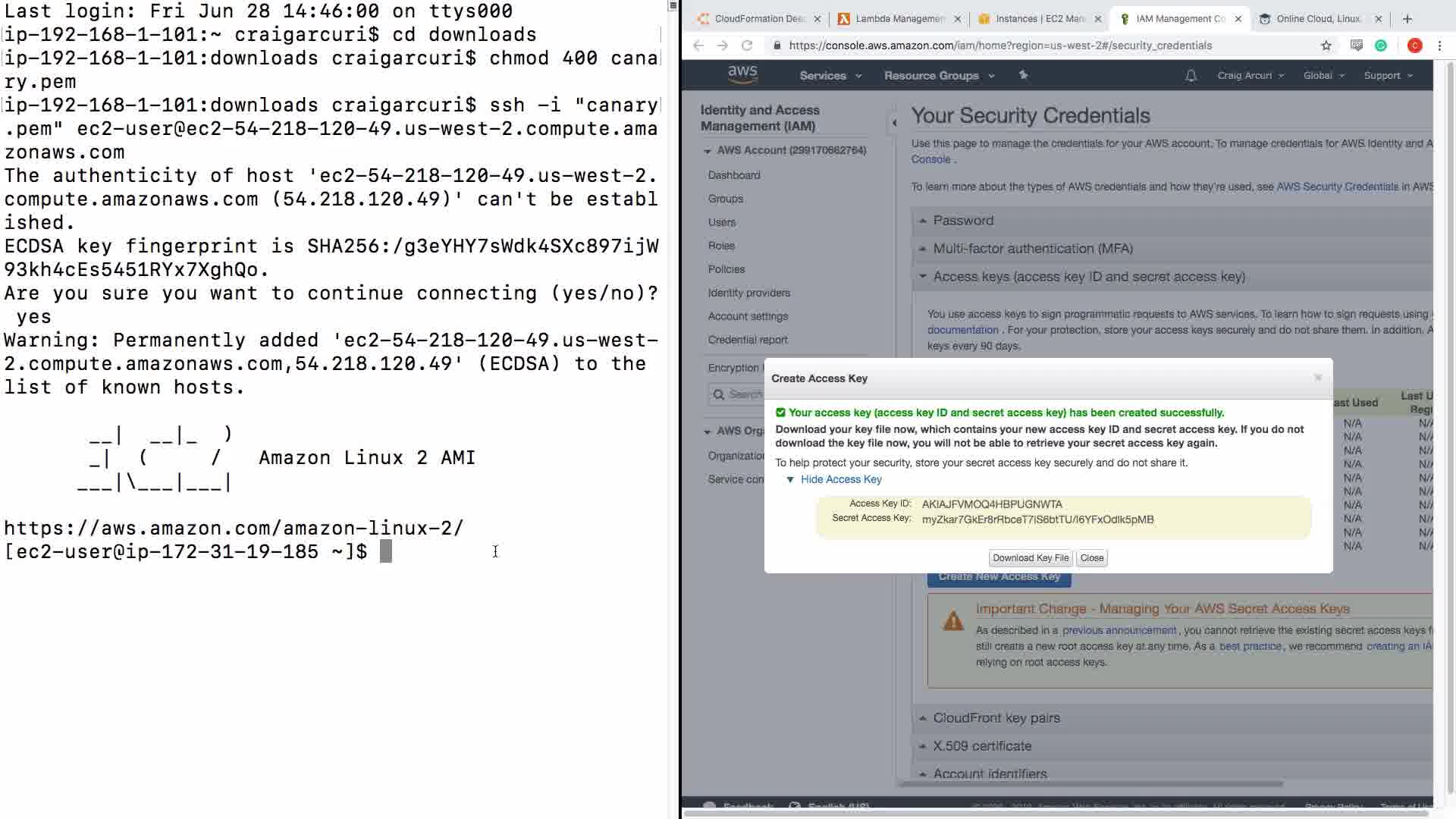1456x819 pixels.
Task: Click the browser address bar URL
Action: pos(999,45)
